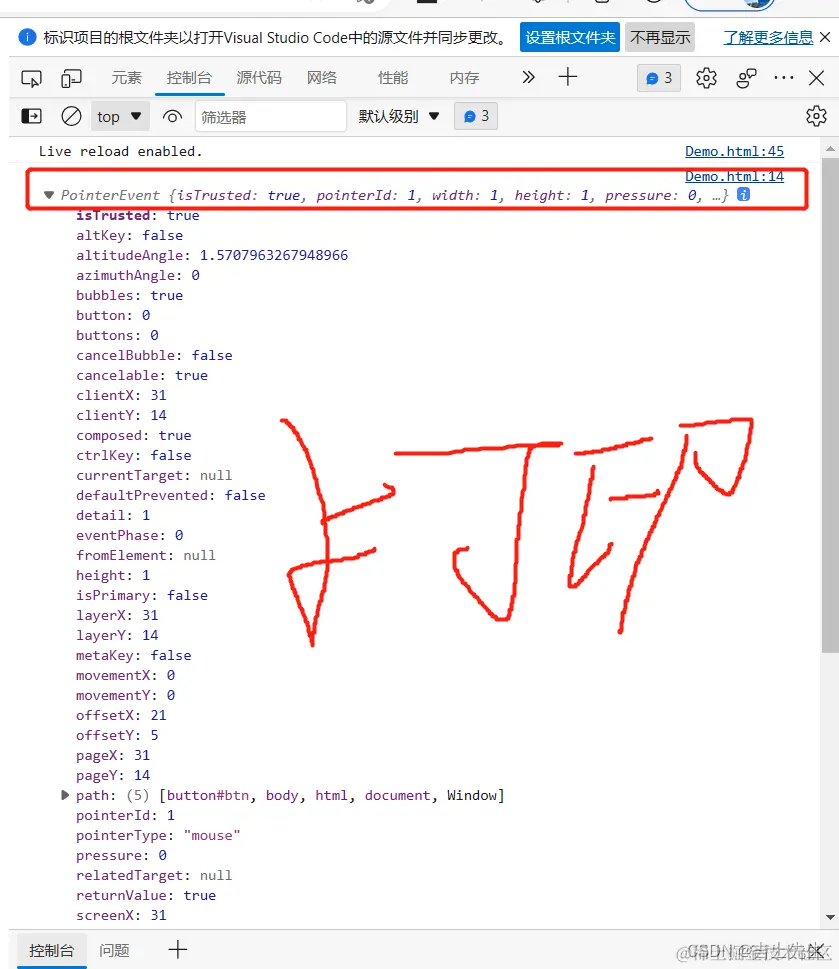This screenshot has height=969, width=839.
Task: Click the console vertical scrollbar thumb
Action: (830, 405)
